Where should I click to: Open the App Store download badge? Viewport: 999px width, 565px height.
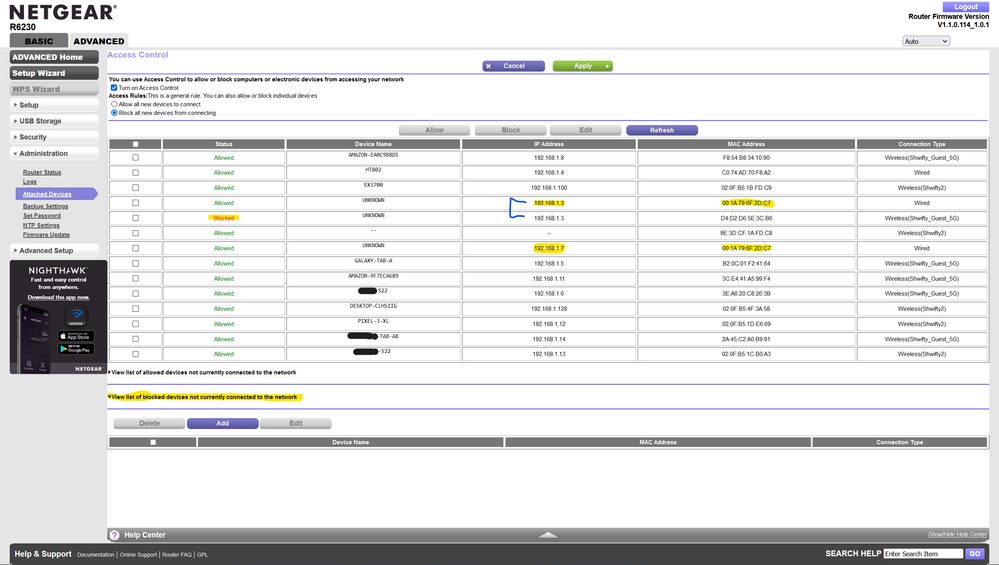point(75,337)
